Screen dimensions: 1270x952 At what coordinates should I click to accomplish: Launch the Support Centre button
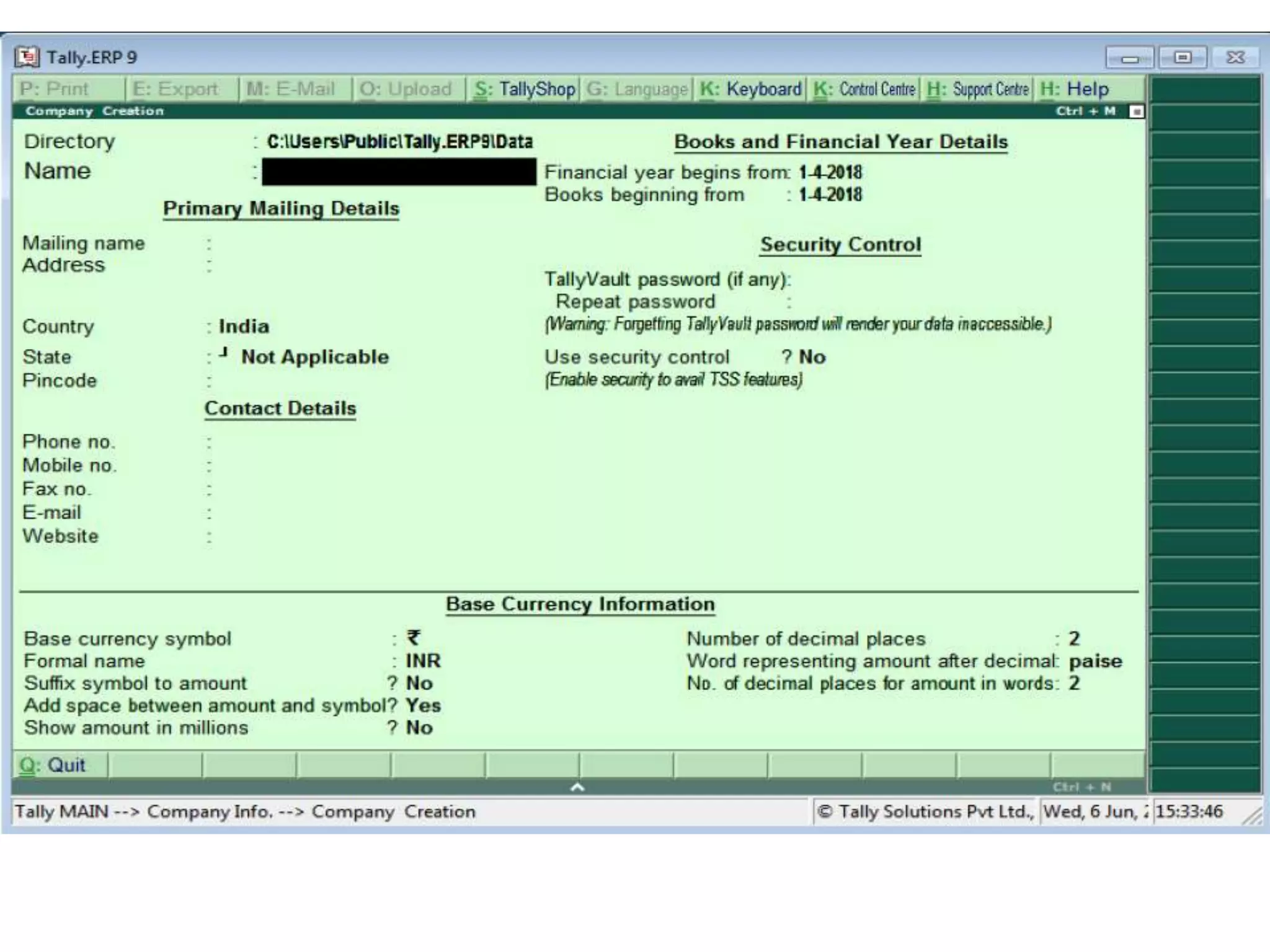click(x=978, y=89)
